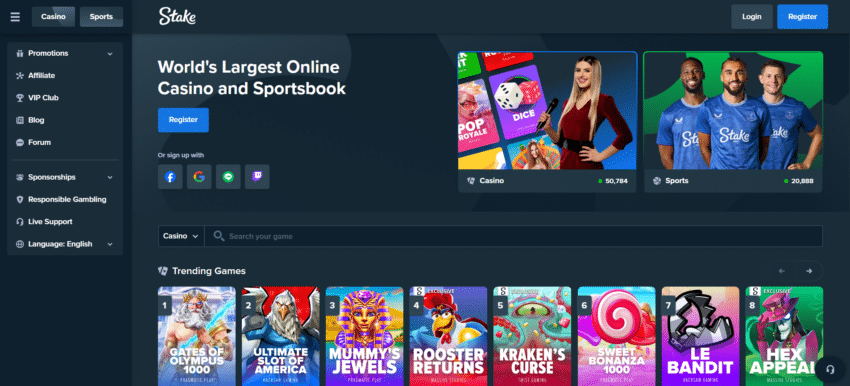
Task: Open Hex Appeal game
Action: [x=784, y=336]
